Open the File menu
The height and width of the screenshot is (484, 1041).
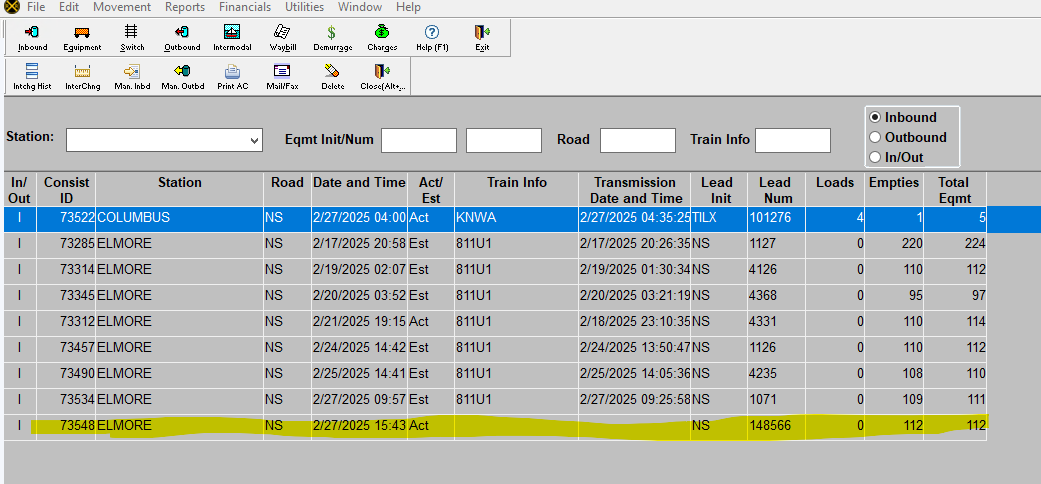[36, 7]
